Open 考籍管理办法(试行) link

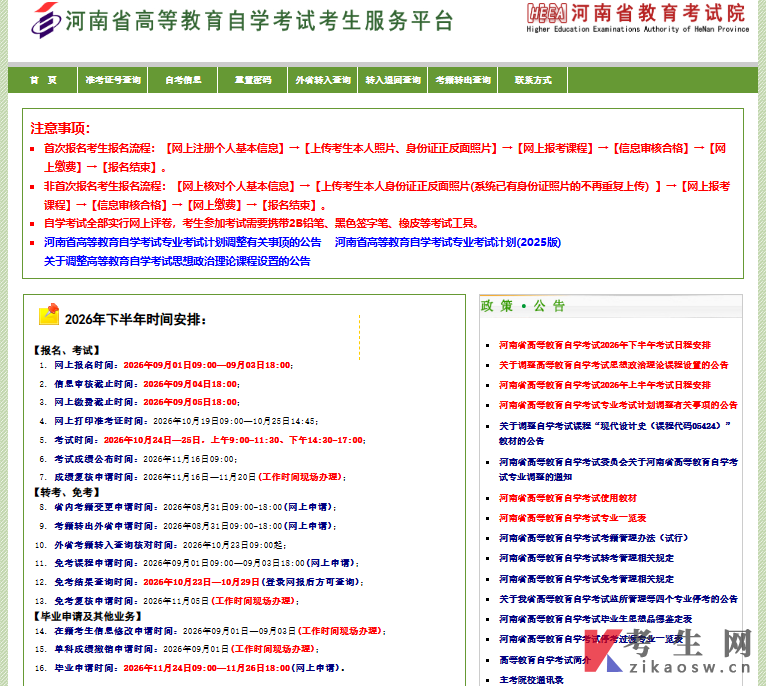[593, 538]
